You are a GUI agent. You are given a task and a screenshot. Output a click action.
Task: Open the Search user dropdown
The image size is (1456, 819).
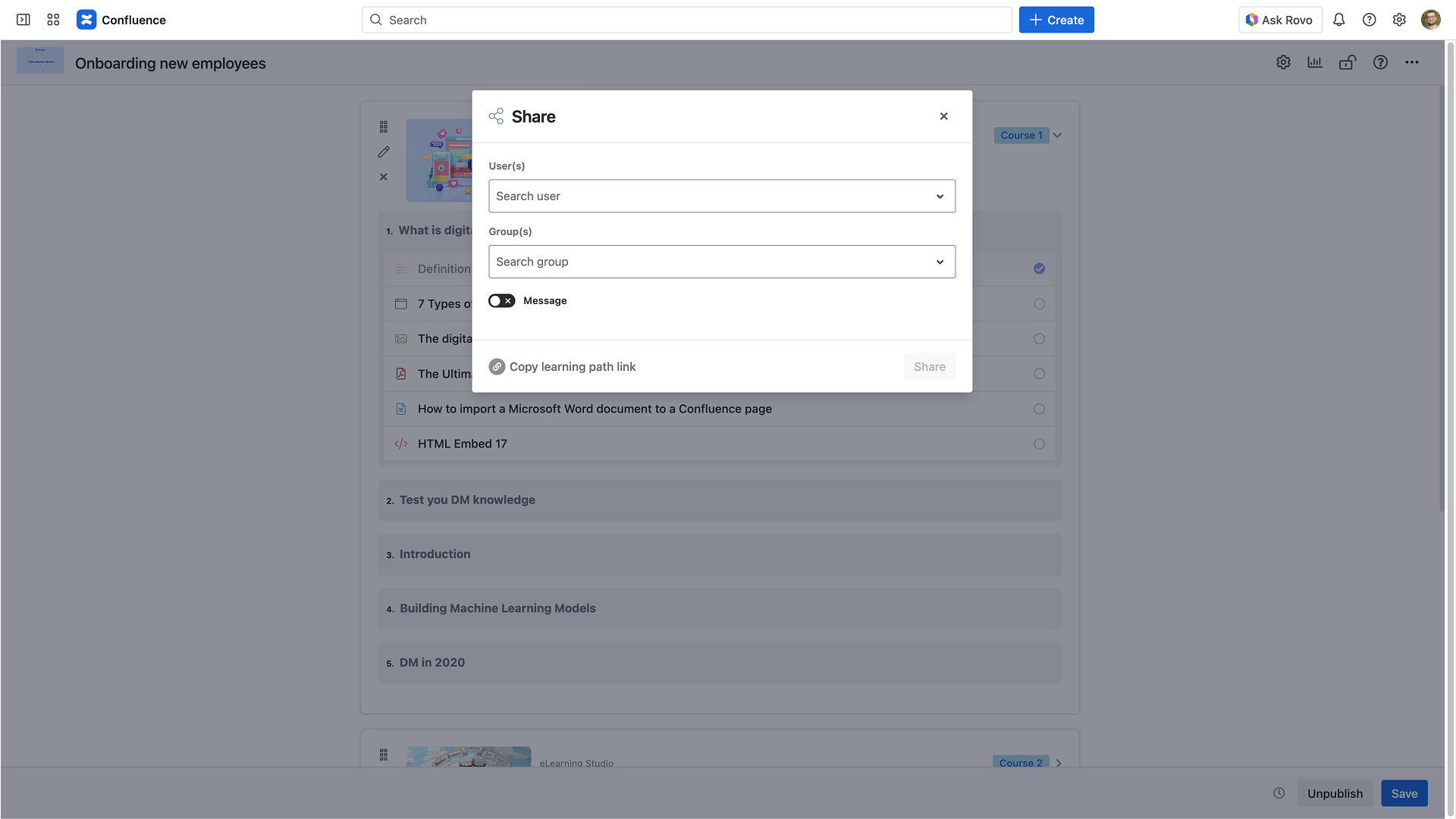click(x=721, y=196)
